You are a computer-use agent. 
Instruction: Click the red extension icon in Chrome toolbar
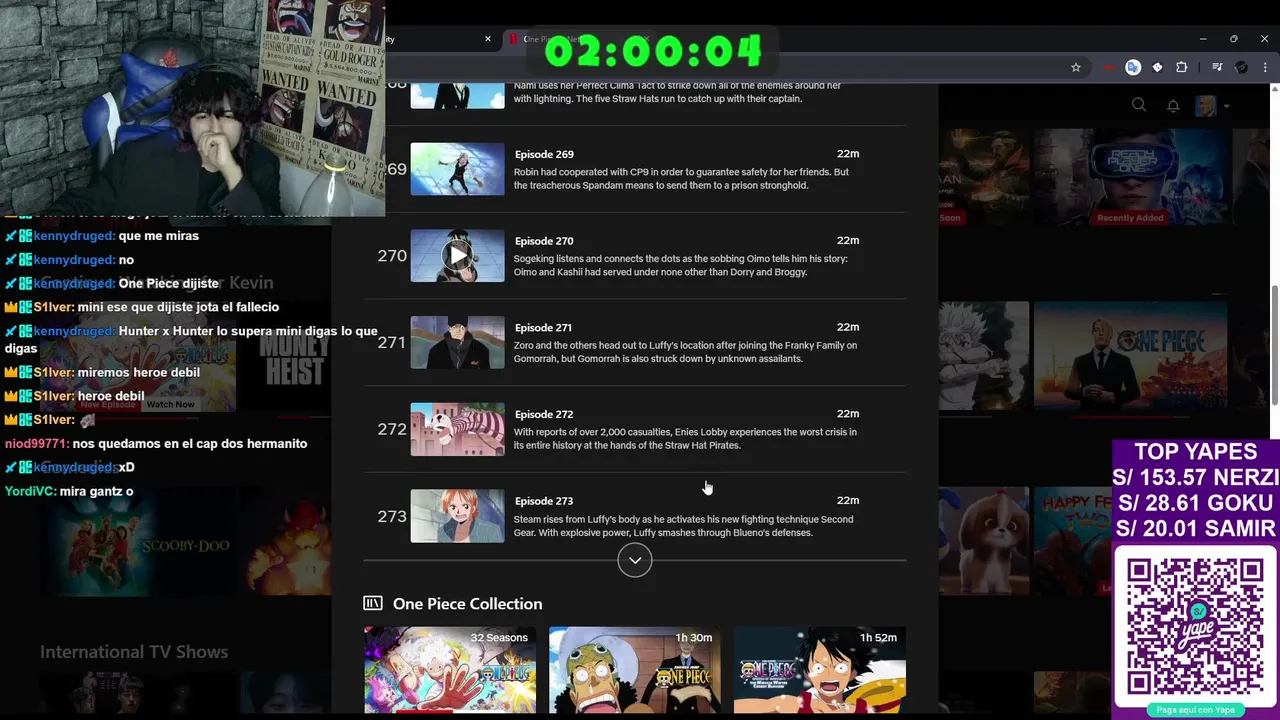point(1109,67)
